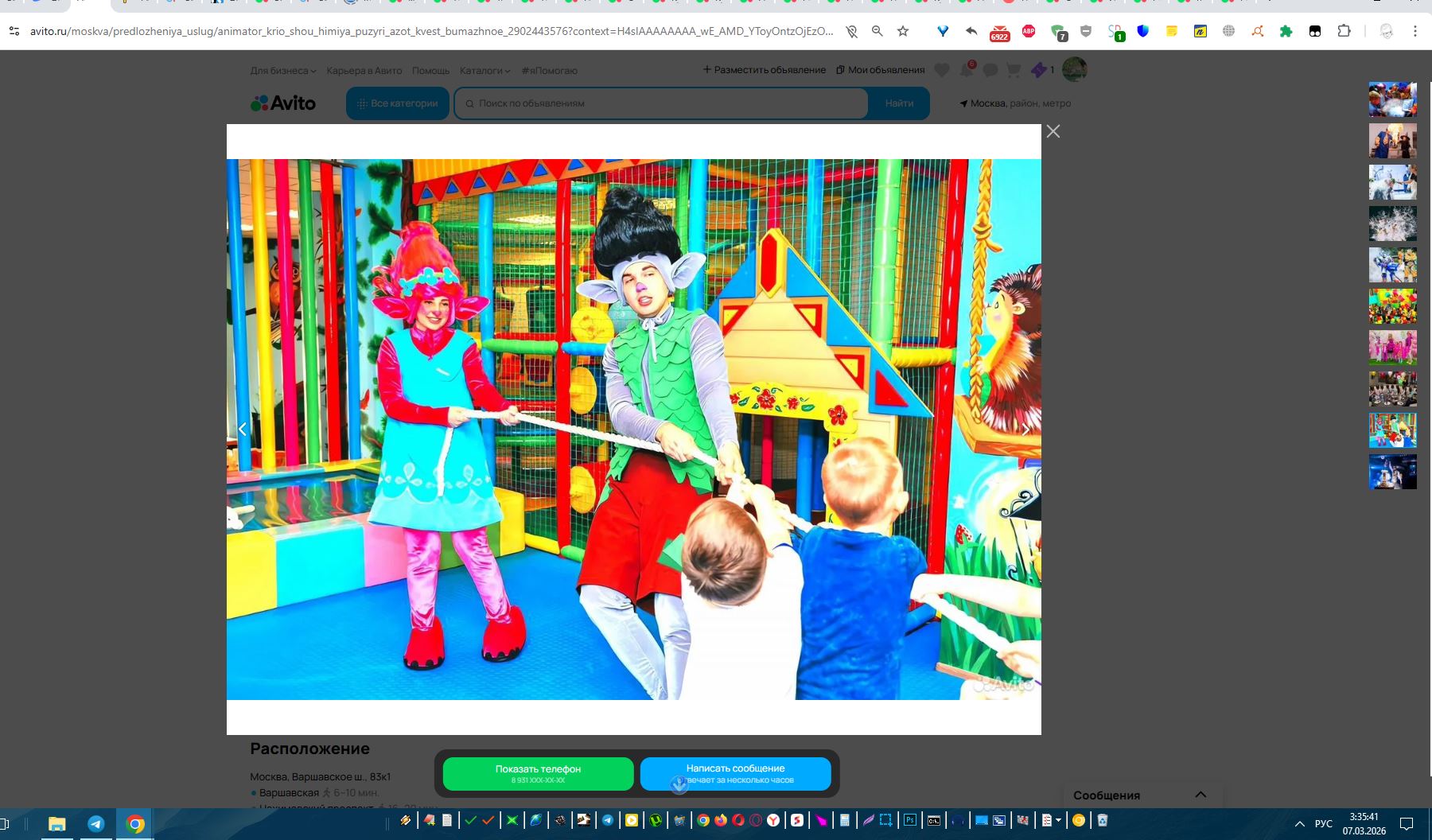
Task: Select the seventh thumbnail with pink costumes
Action: [x=1393, y=348]
